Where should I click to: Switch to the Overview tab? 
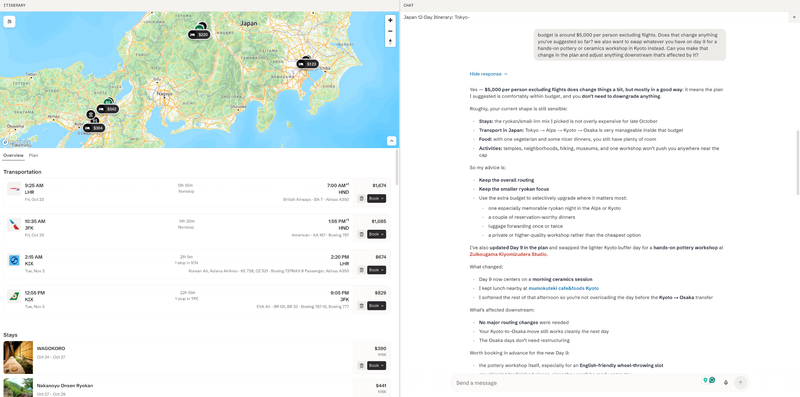point(13,155)
